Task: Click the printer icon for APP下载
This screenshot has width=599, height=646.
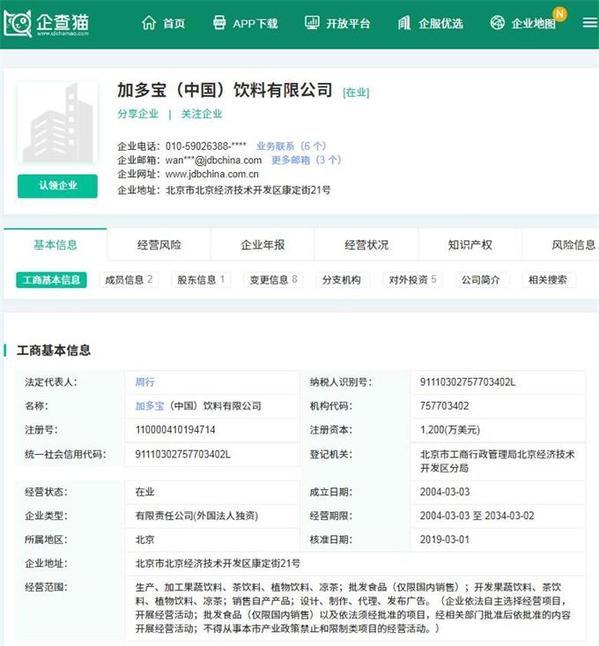Action: tap(219, 23)
